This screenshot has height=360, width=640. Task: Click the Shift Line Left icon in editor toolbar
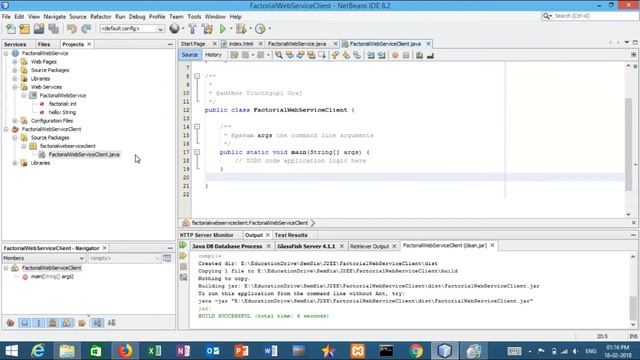click(371, 55)
